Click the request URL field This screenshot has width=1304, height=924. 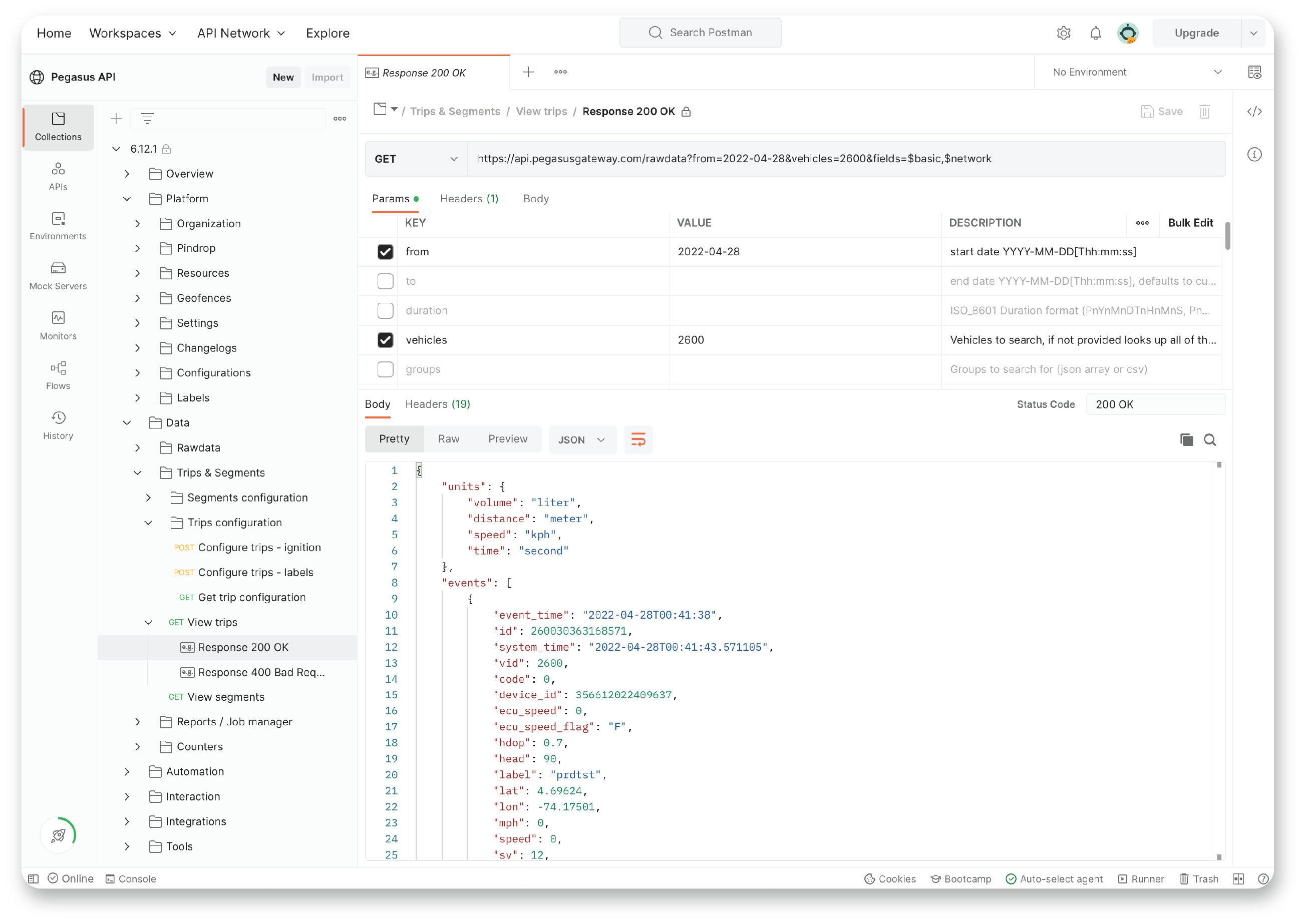(846, 159)
